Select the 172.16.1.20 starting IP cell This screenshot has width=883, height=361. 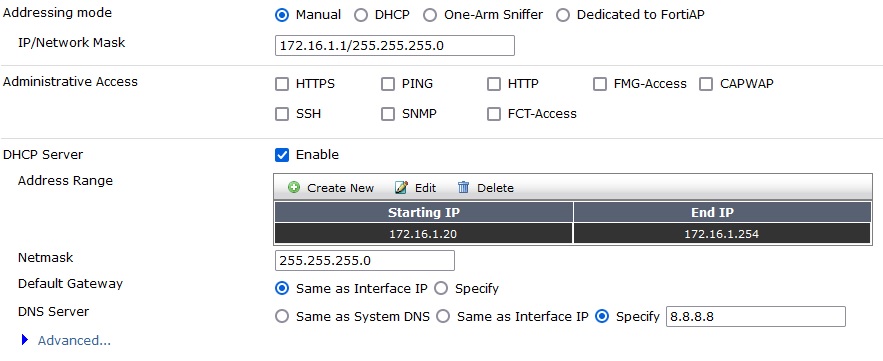(x=423, y=234)
